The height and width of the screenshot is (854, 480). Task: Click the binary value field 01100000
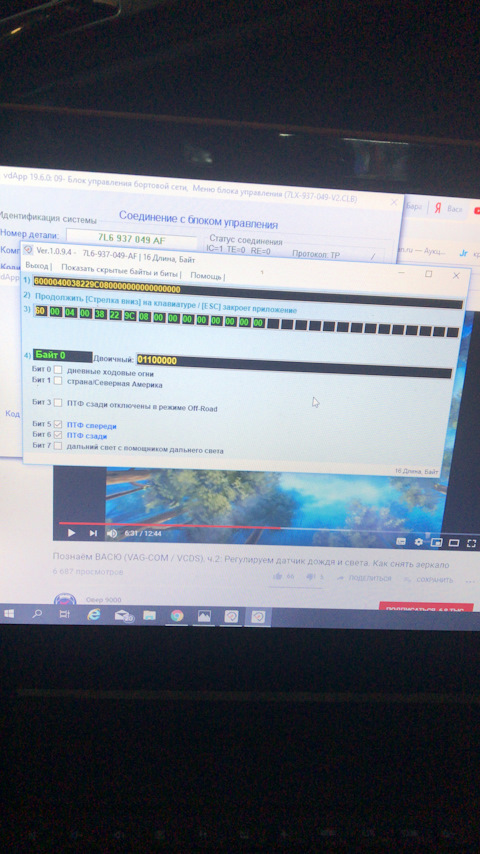(294, 365)
